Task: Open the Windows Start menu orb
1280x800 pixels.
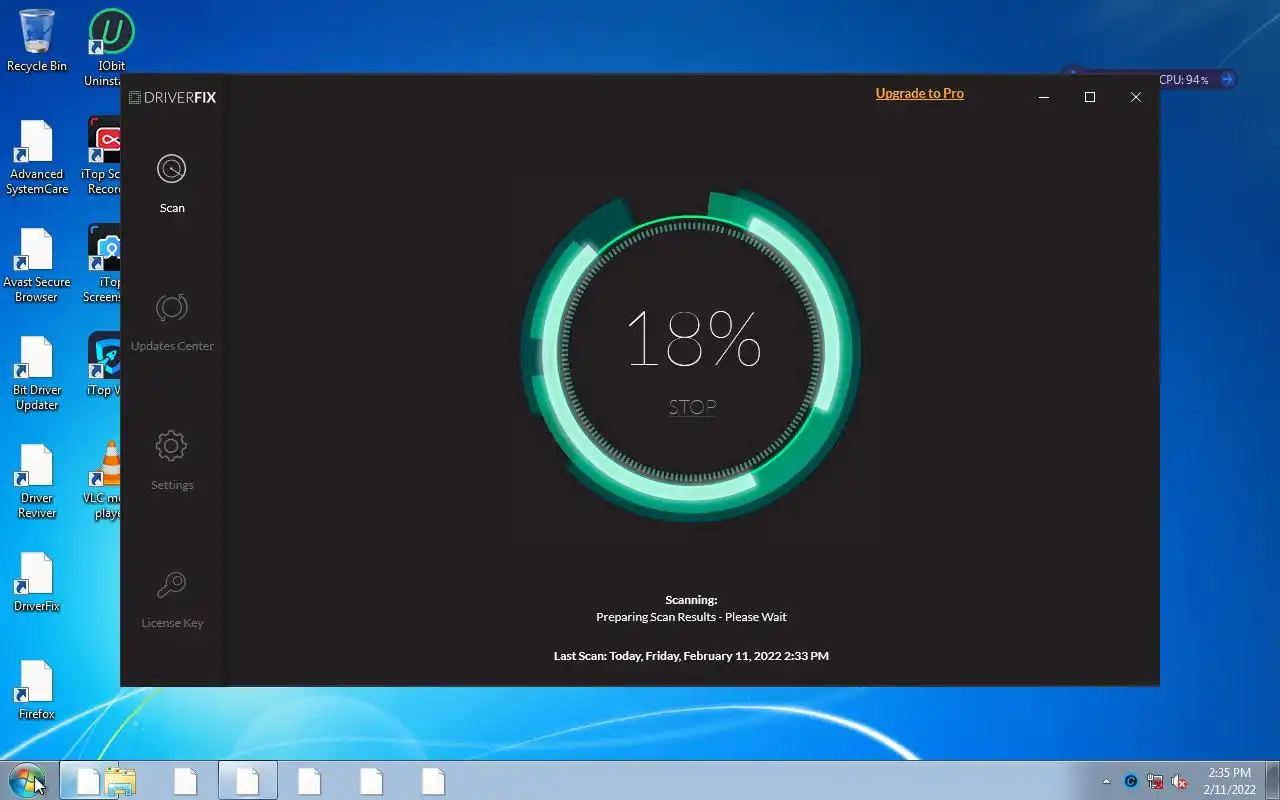Action: tap(26, 780)
